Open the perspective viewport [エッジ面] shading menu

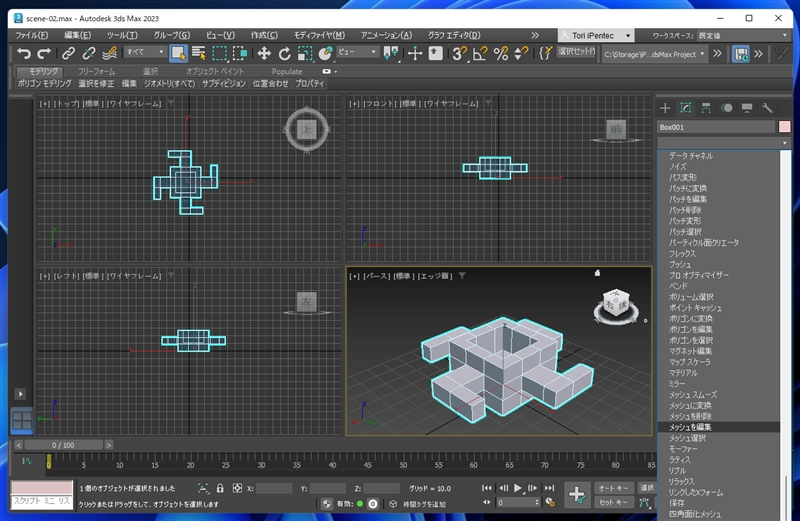[x=435, y=276]
